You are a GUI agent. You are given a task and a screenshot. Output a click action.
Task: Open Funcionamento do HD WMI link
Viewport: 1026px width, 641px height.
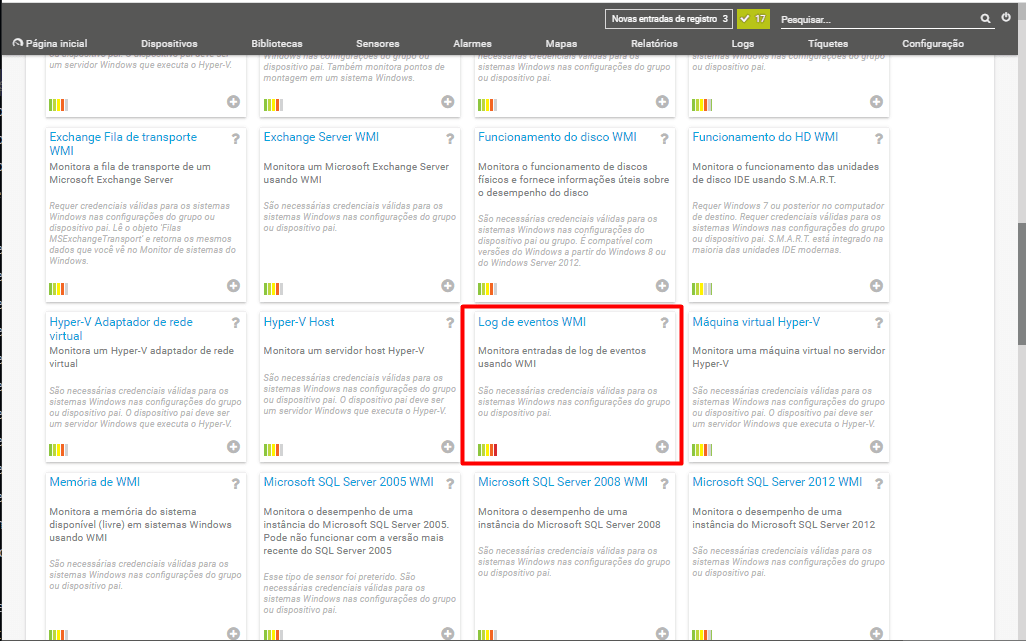[x=765, y=137]
